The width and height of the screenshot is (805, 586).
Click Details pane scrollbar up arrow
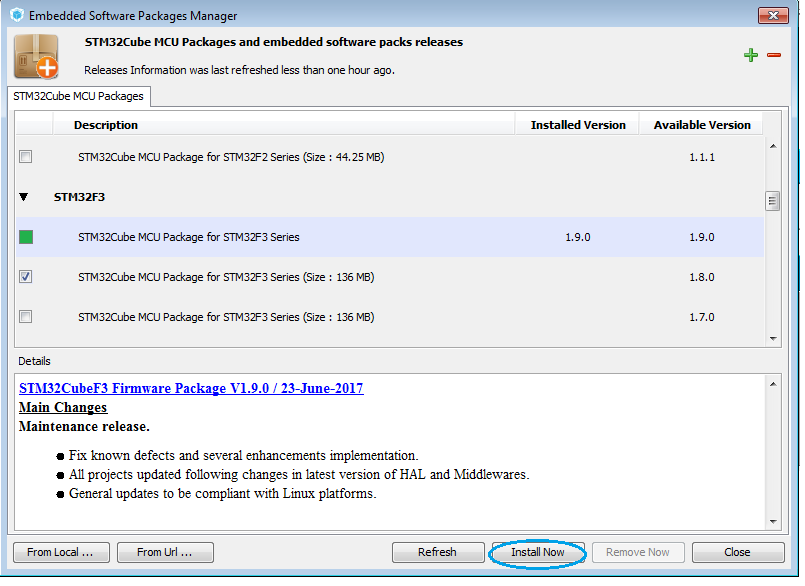click(x=773, y=384)
